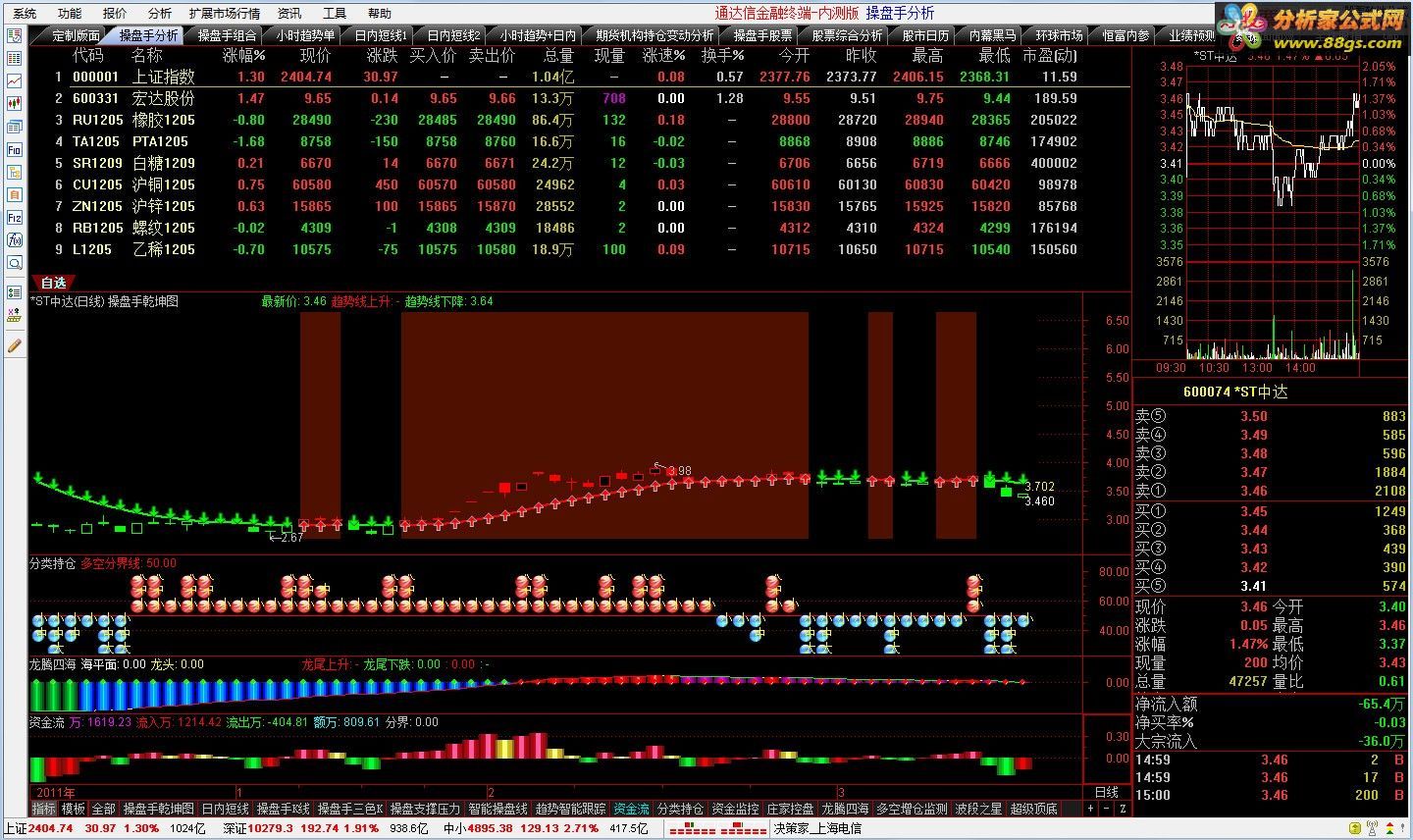
Task: Select the pencil drawing tool icon
Action: click(x=14, y=344)
